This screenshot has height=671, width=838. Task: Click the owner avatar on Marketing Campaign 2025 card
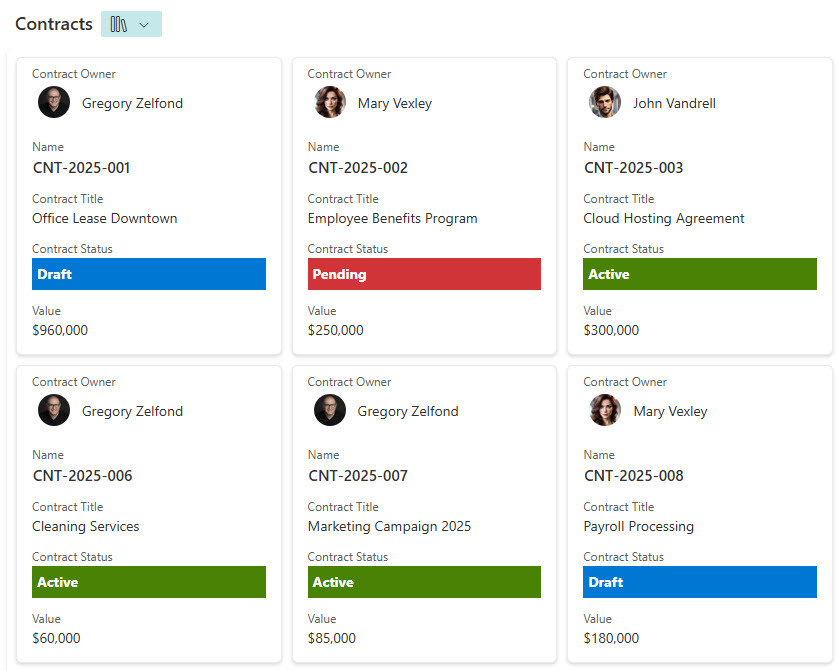[330, 411]
